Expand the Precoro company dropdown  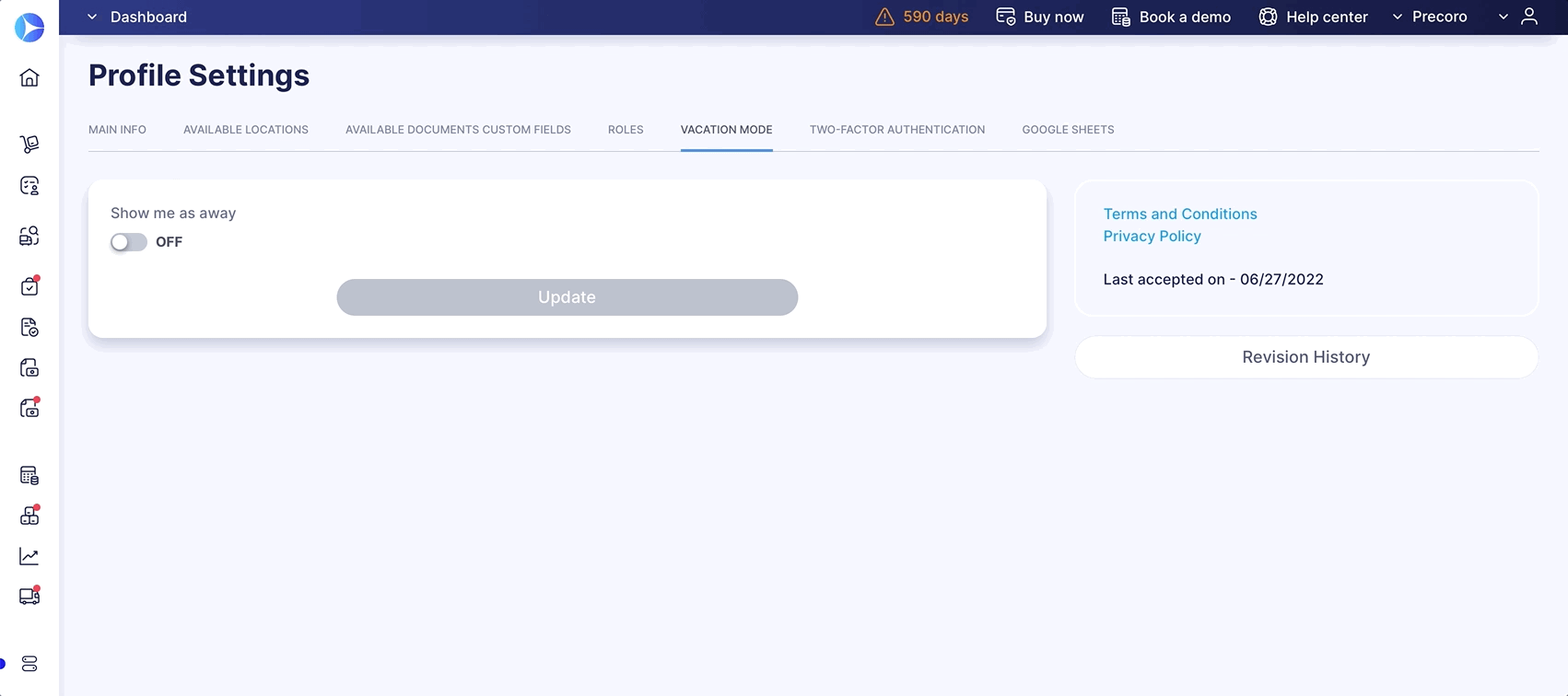[x=1429, y=17]
